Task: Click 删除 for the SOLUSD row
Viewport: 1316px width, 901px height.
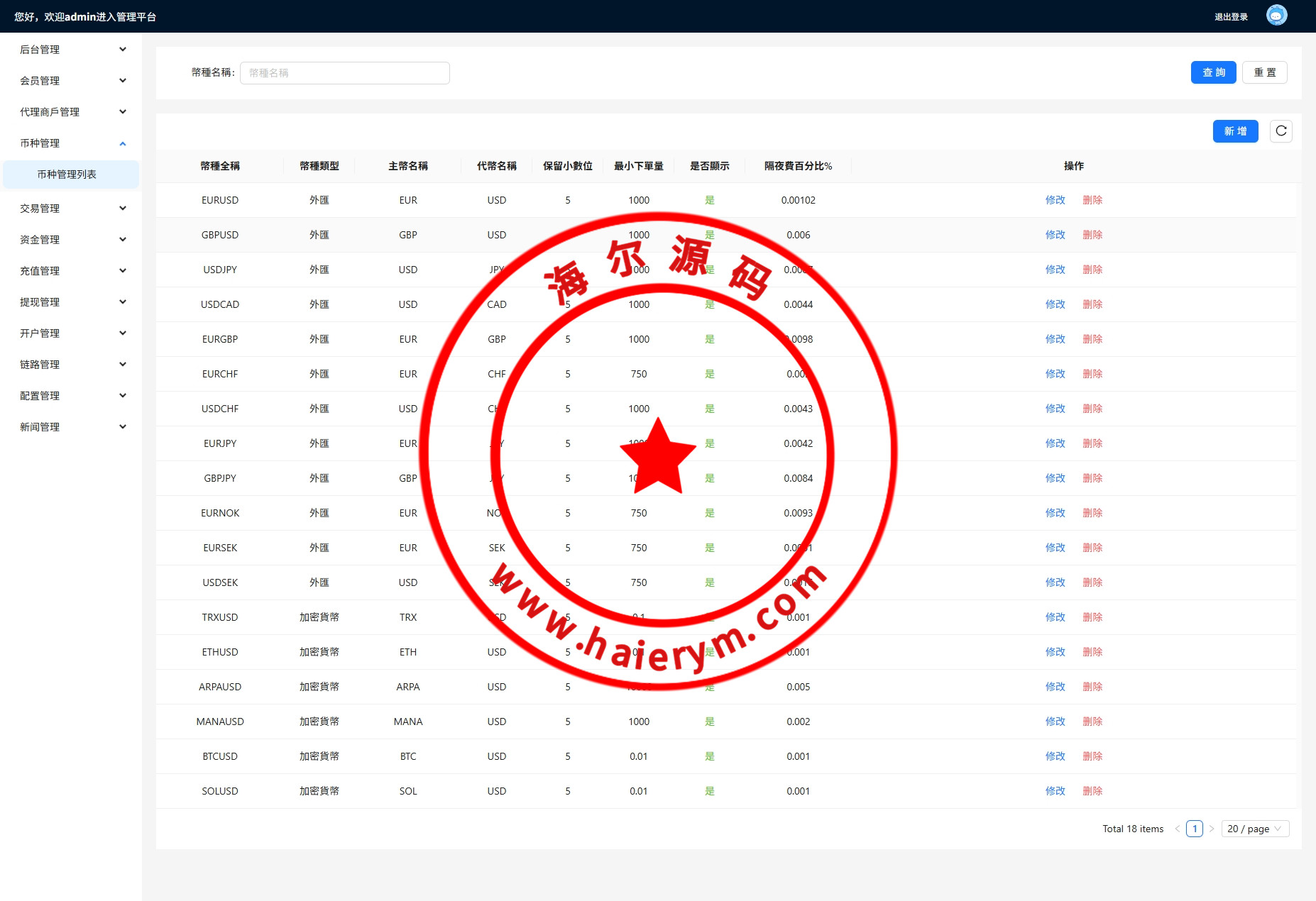Action: (x=1092, y=791)
